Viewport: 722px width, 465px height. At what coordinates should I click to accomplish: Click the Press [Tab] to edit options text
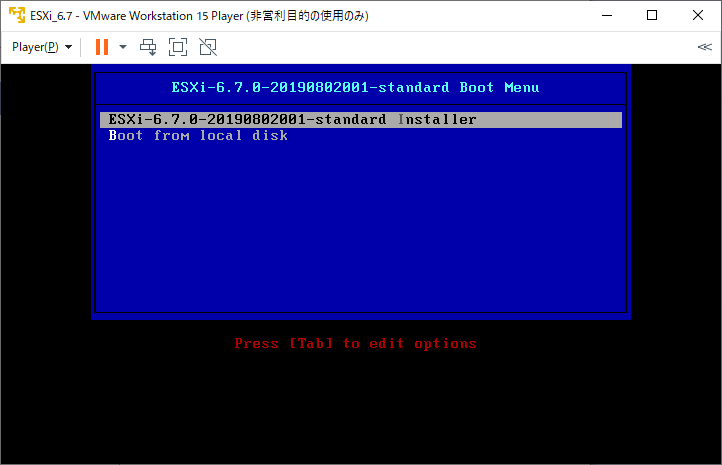pyautogui.click(x=355, y=343)
